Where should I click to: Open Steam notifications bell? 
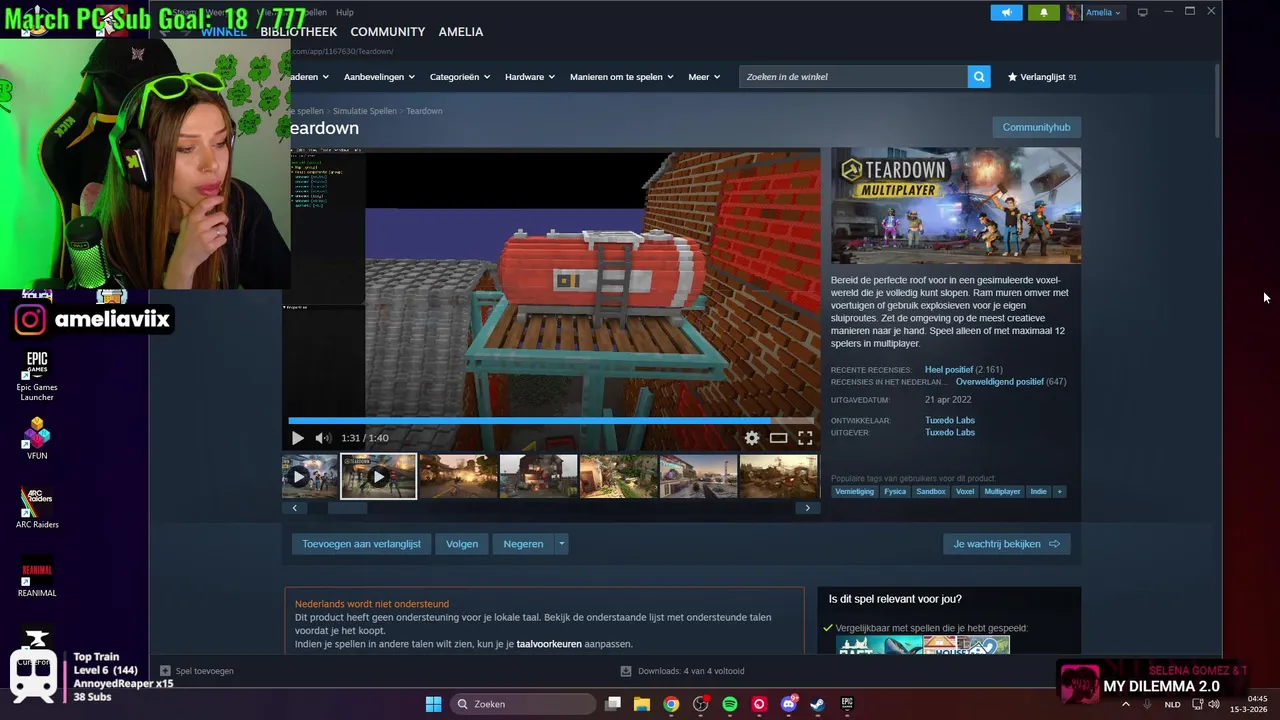pos(1043,12)
